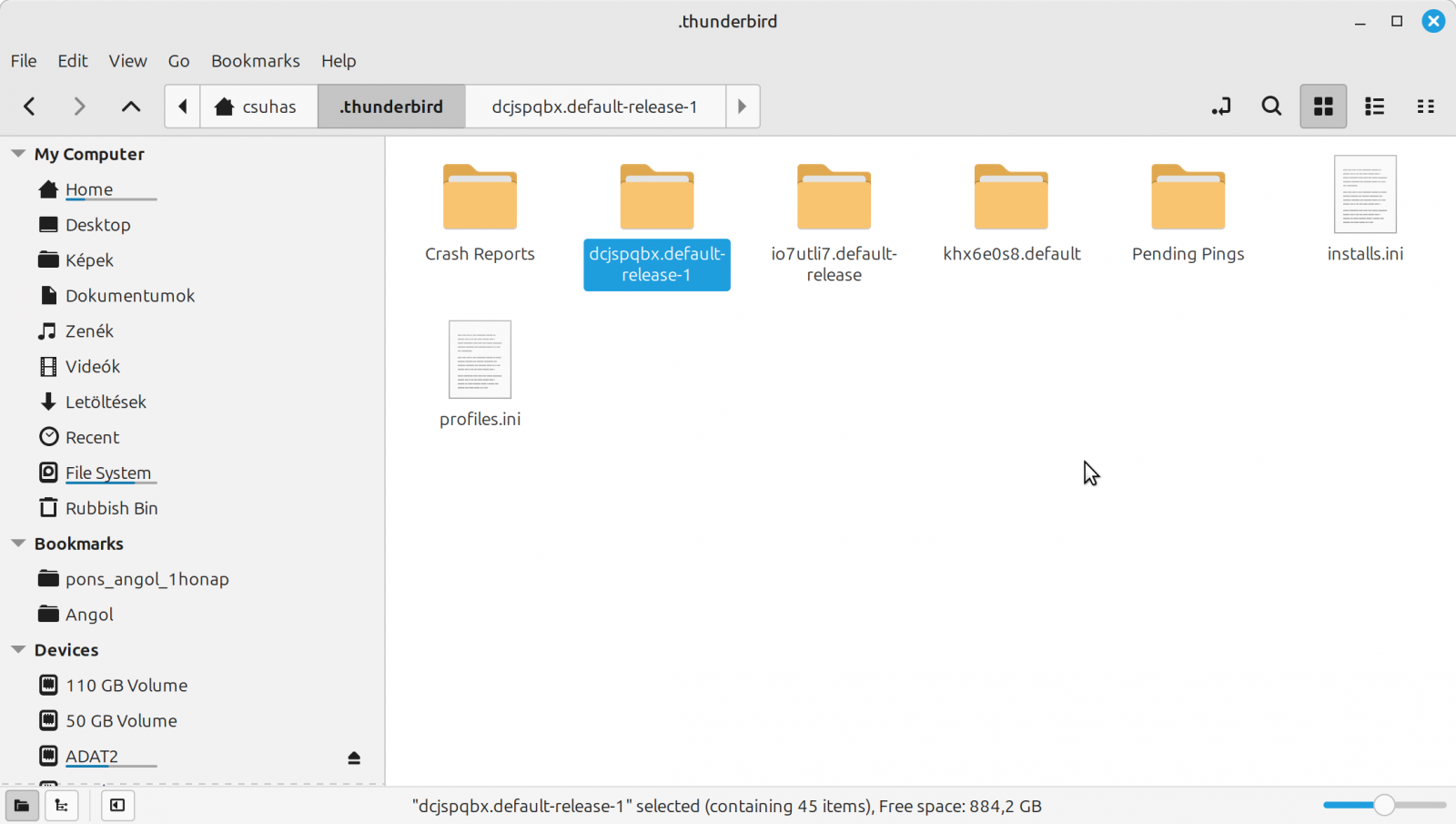Collapse the Devices section
The width and height of the screenshot is (1456, 824).
pos(18,650)
